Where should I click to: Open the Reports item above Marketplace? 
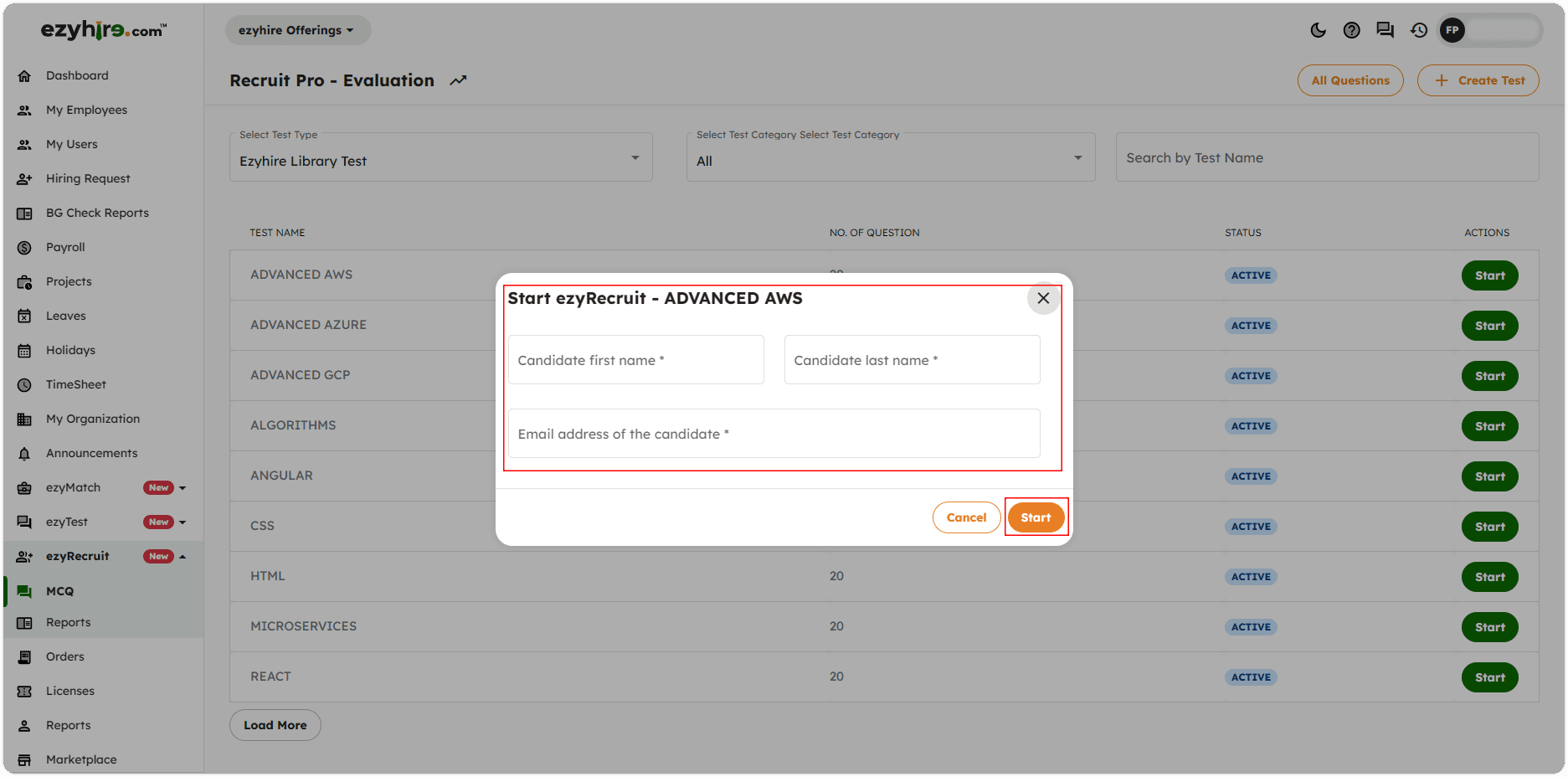[103, 725]
